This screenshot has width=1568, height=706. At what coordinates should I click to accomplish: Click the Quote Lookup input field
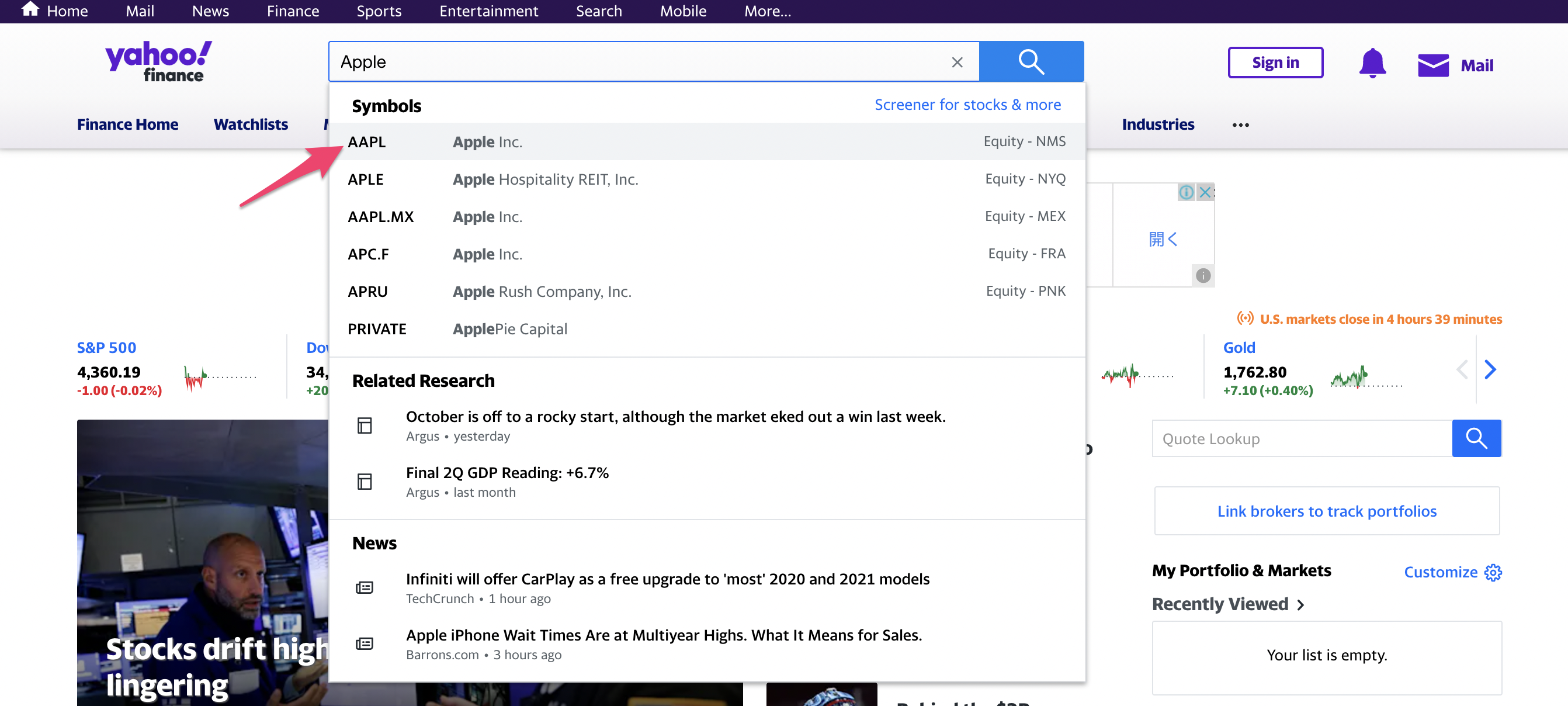coord(1302,438)
